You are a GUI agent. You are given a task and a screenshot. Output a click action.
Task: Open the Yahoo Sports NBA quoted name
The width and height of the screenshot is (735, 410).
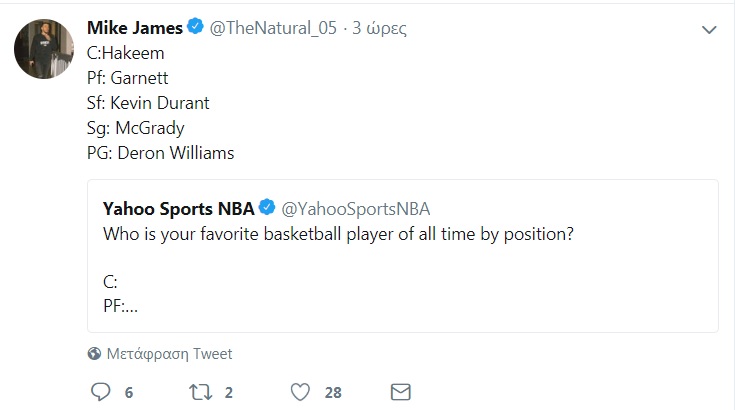click(x=178, y=208)
